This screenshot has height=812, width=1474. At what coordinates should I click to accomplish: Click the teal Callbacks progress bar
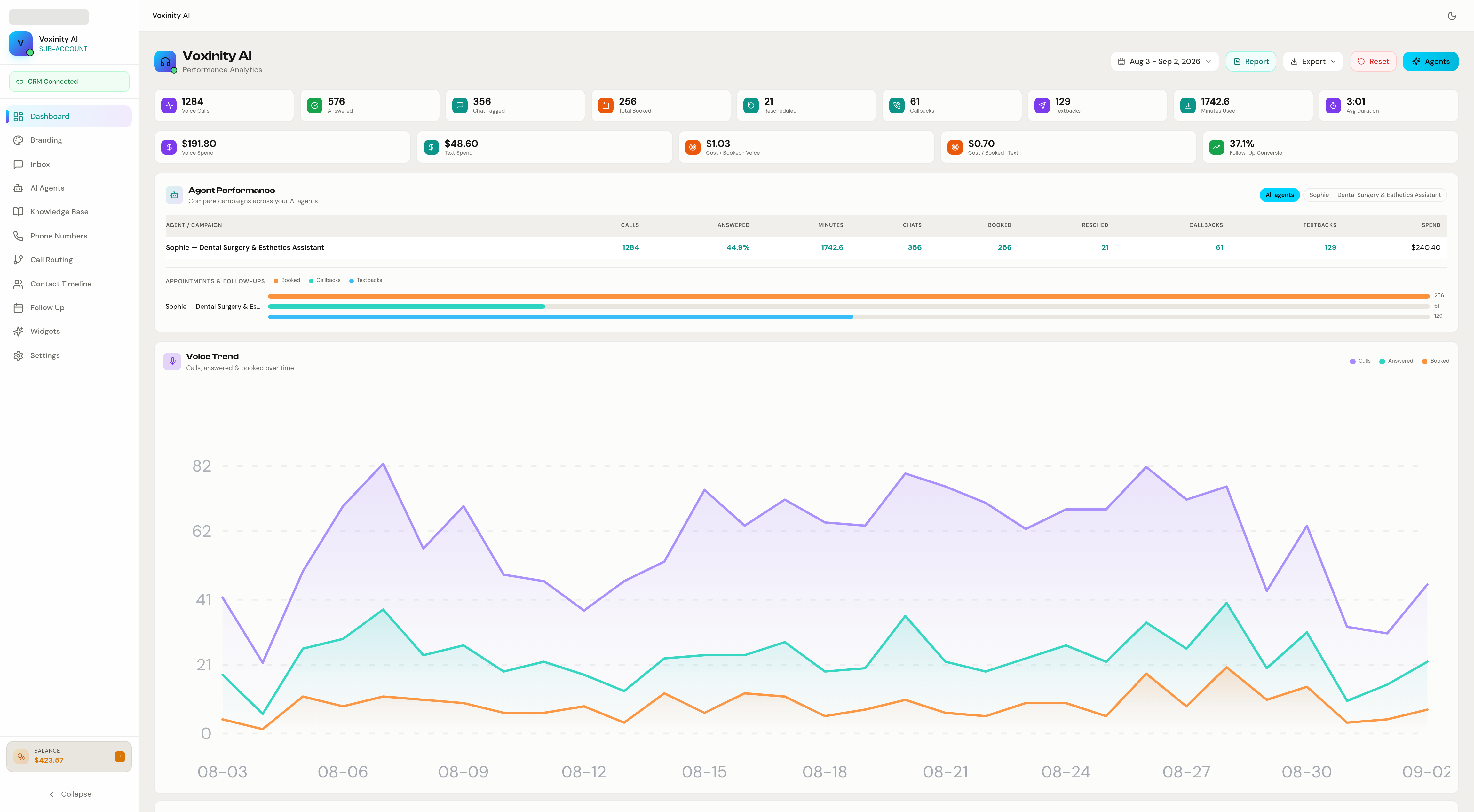[x=406, y=307]
